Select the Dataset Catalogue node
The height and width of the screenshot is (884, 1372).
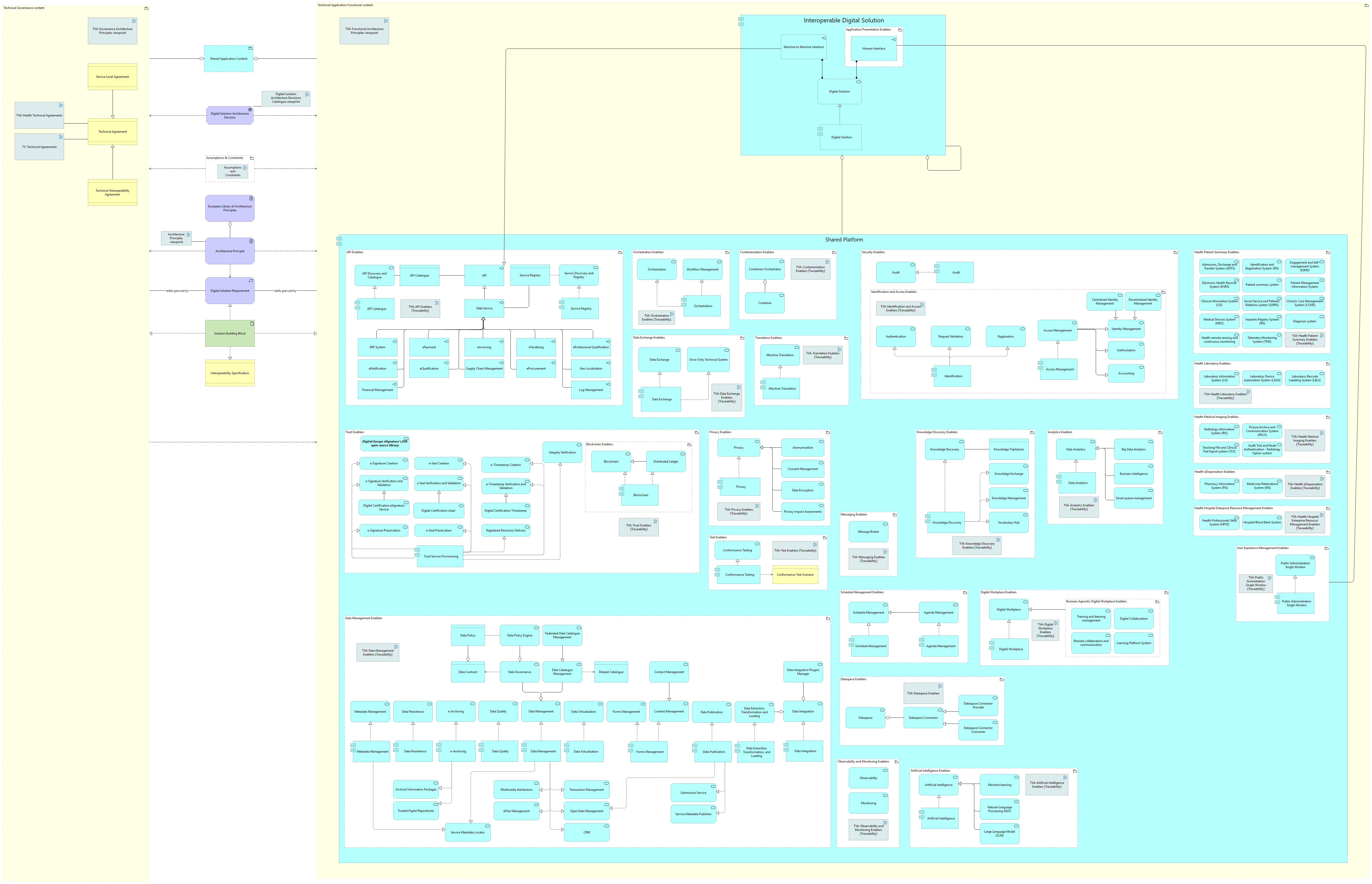pos(611,672)
